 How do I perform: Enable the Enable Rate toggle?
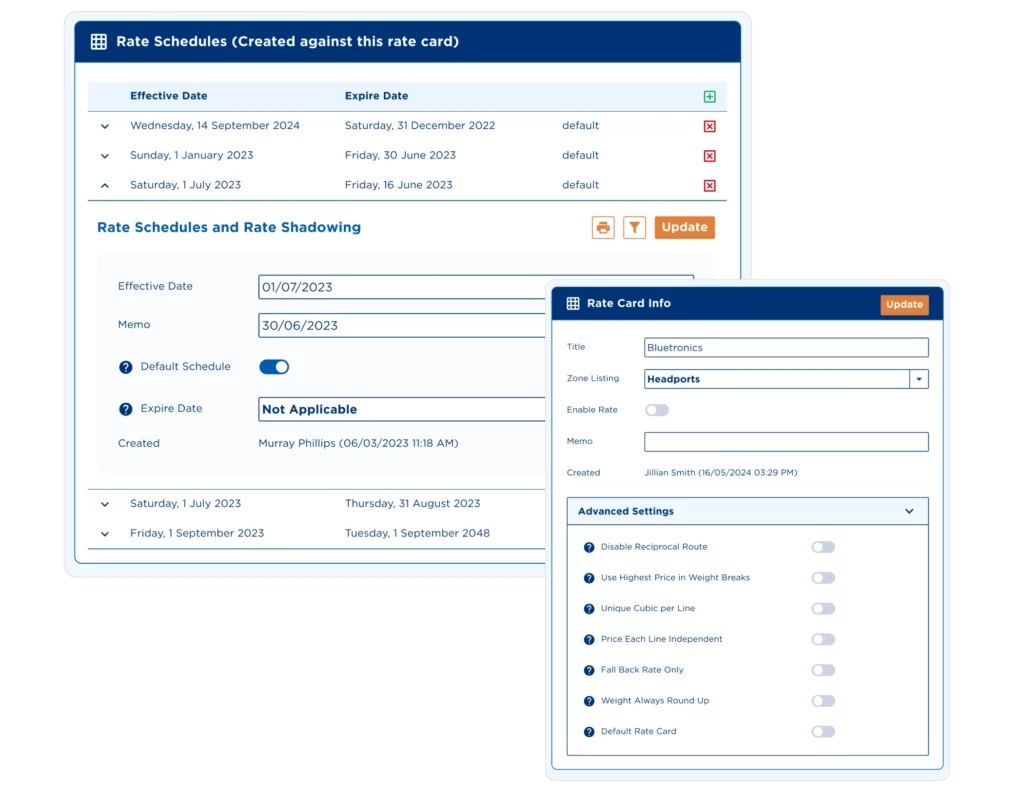tap(658, 410)
